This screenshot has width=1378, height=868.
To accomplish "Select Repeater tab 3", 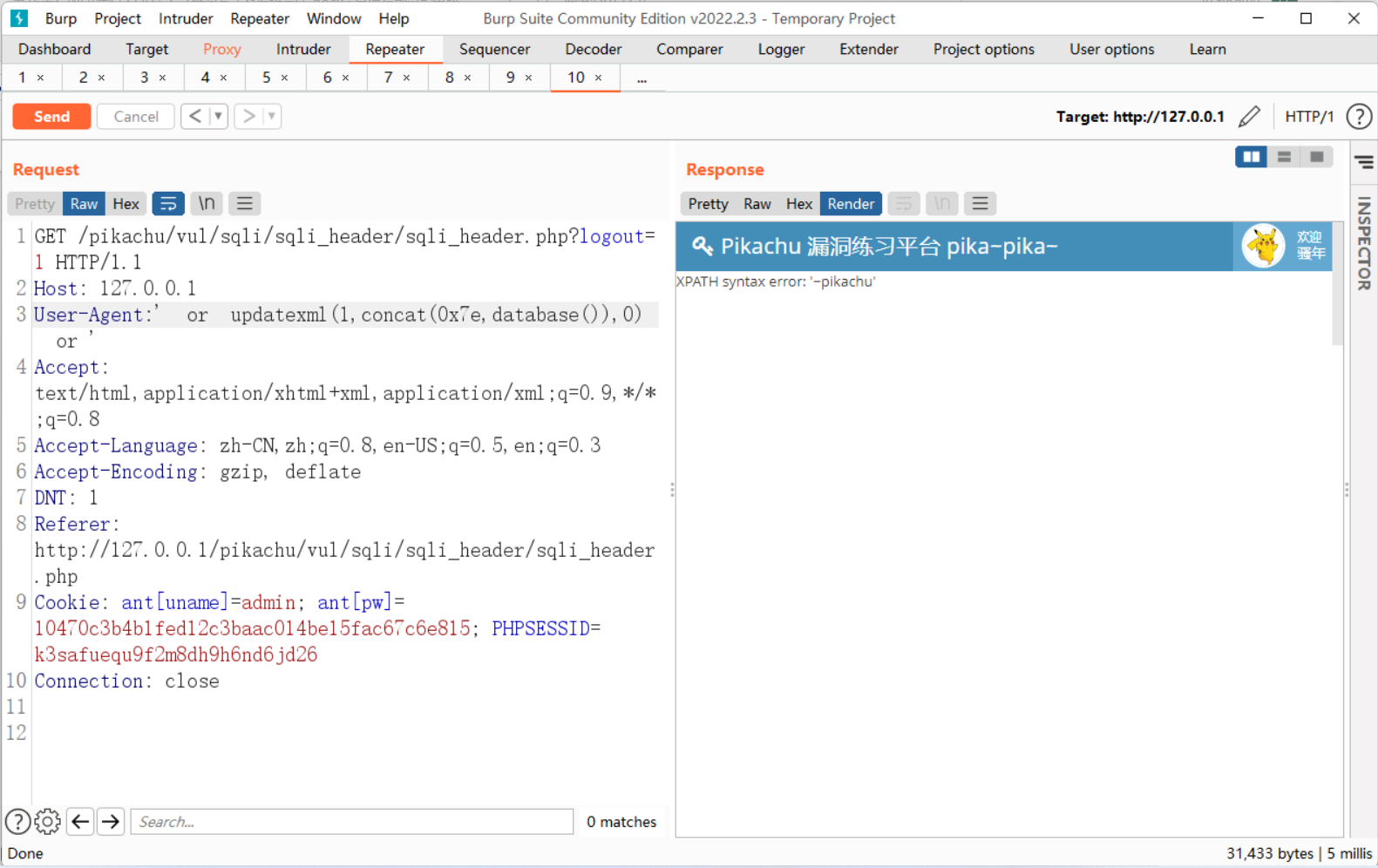I will [144, 78].
